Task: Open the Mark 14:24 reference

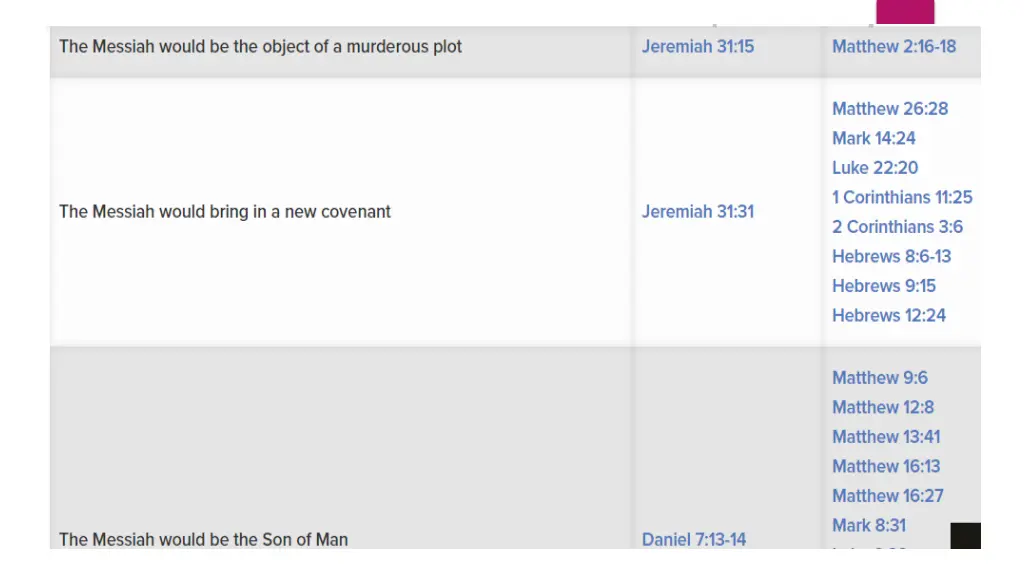Action: (874, 138)
